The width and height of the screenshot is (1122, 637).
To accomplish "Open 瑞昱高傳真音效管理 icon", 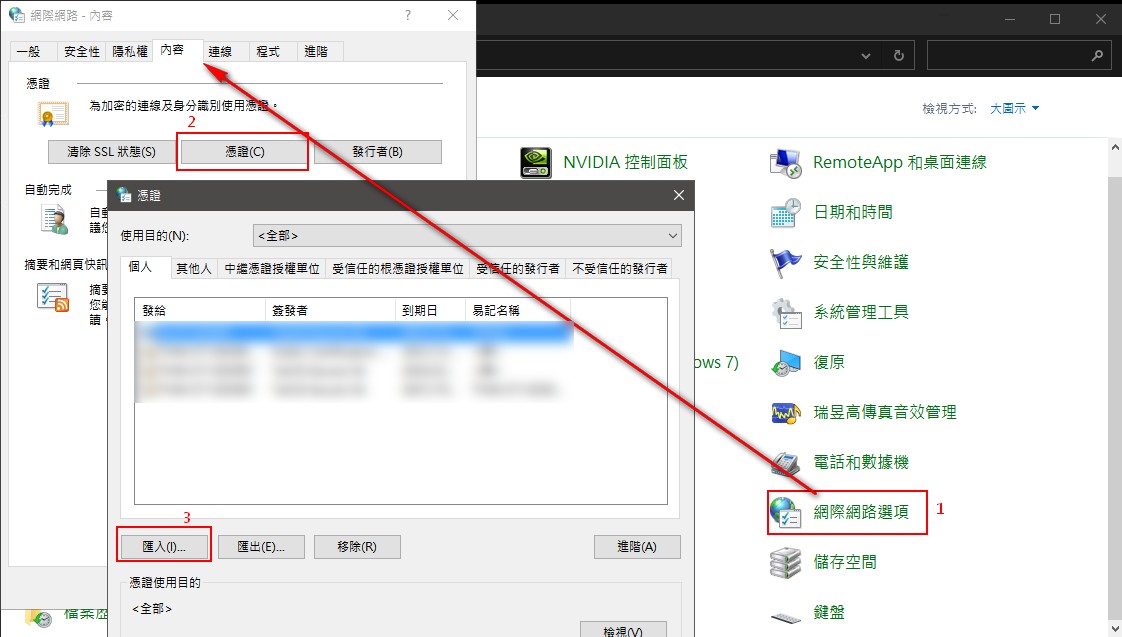I will [787, 412].
